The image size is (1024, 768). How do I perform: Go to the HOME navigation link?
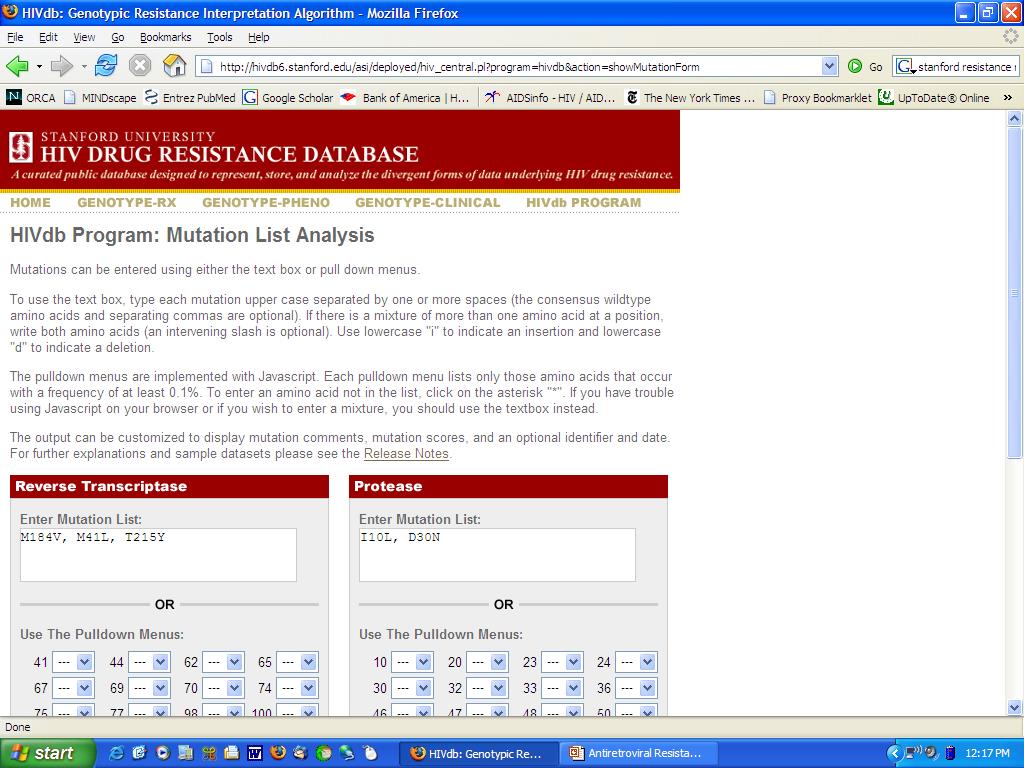[x=30, y=202]
